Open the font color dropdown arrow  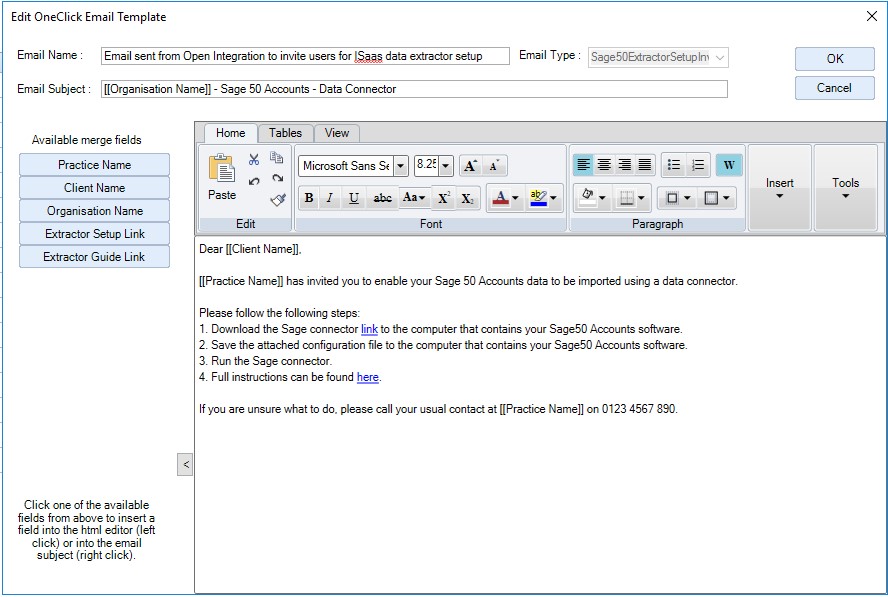515,198
